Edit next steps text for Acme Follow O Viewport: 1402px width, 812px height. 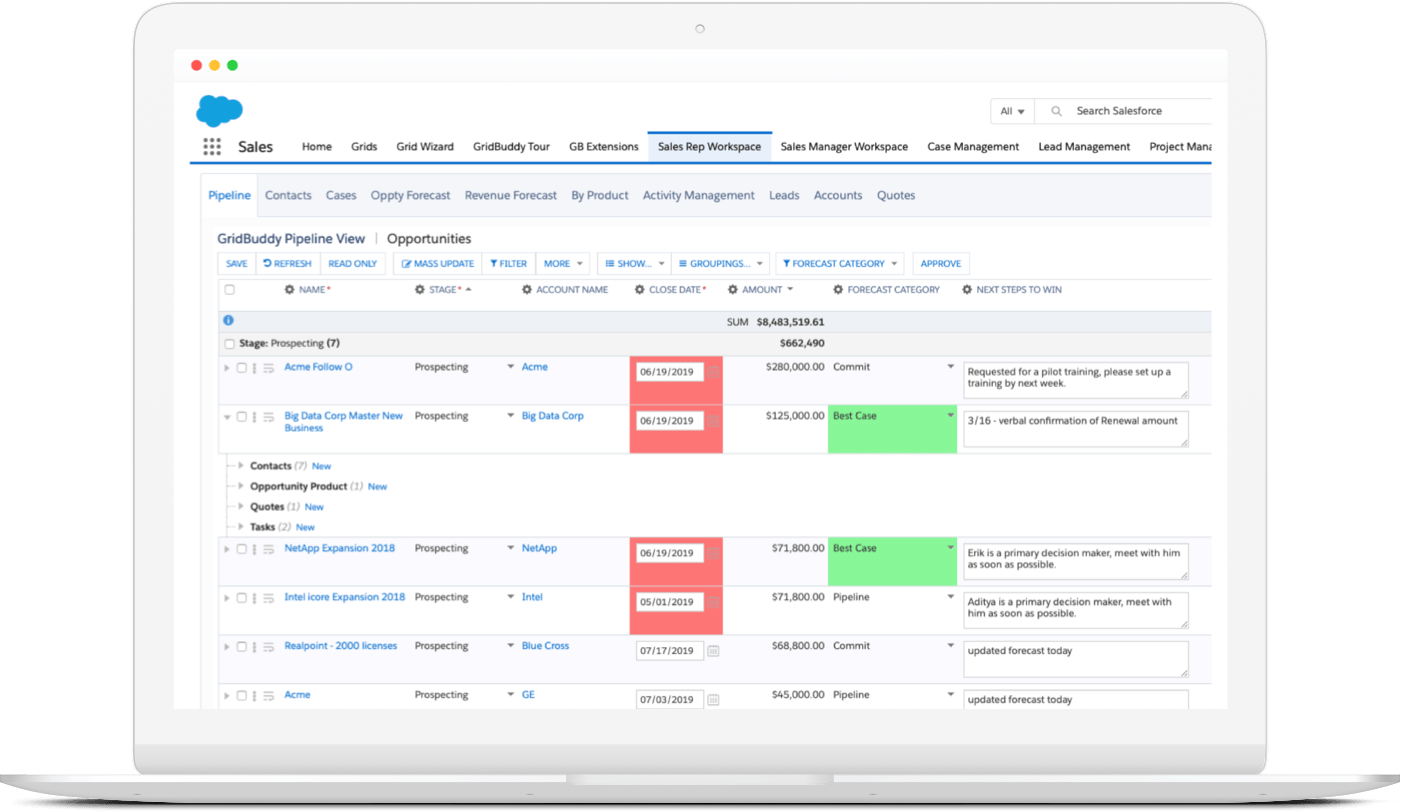tap(1076, 380)
